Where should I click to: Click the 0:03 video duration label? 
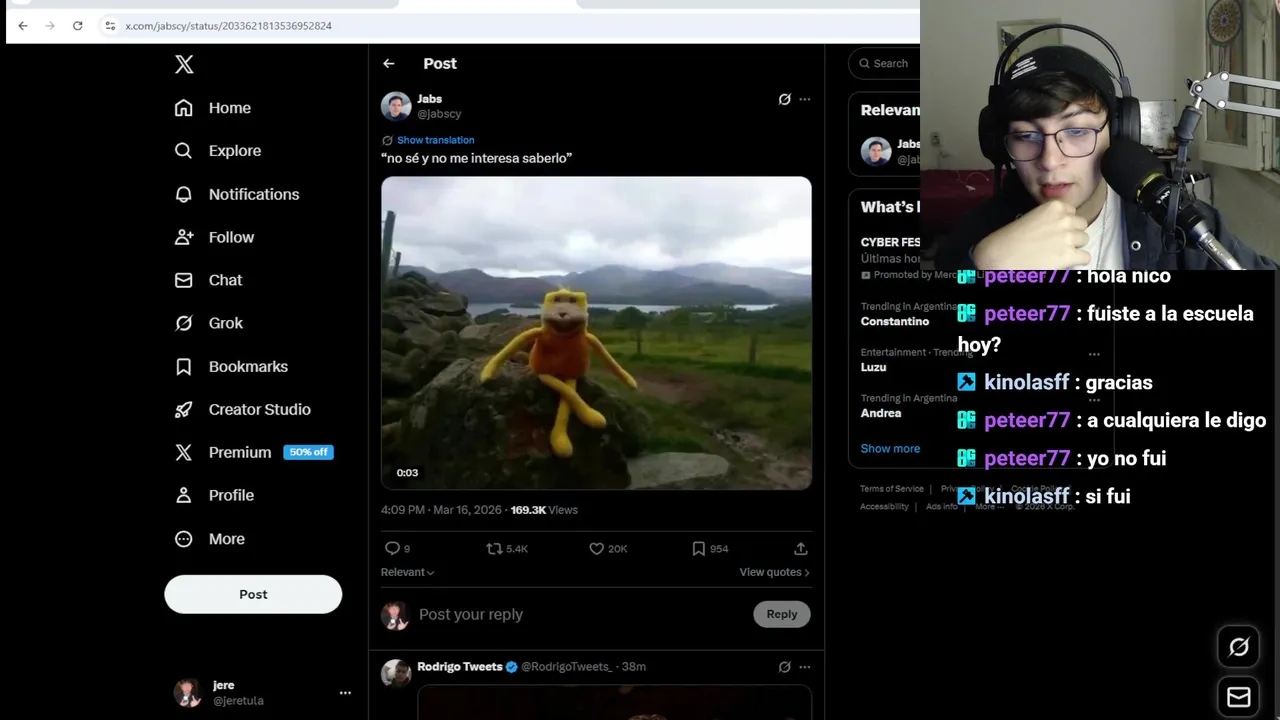[407, 473]
